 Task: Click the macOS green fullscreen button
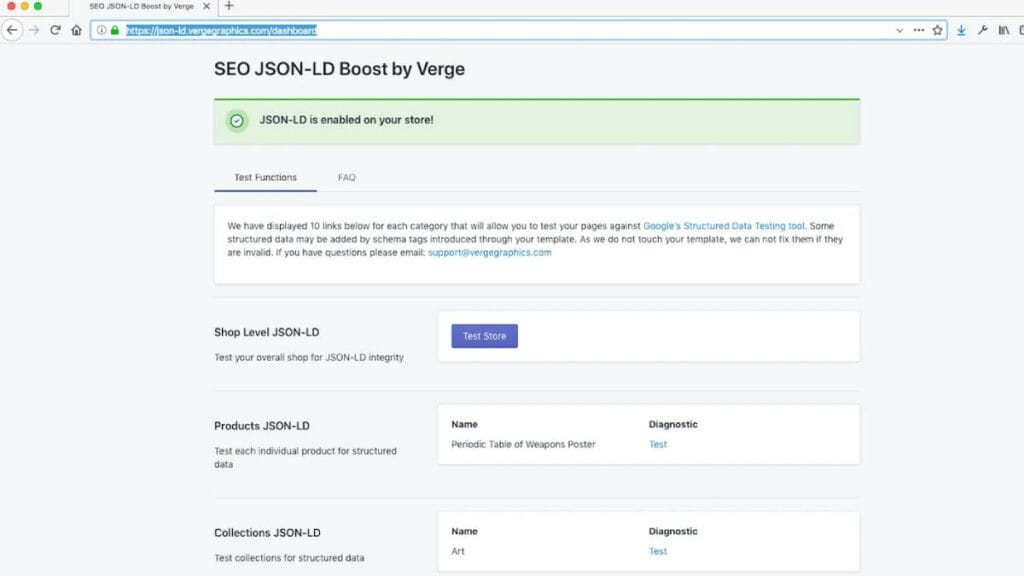tap(38, 6)
